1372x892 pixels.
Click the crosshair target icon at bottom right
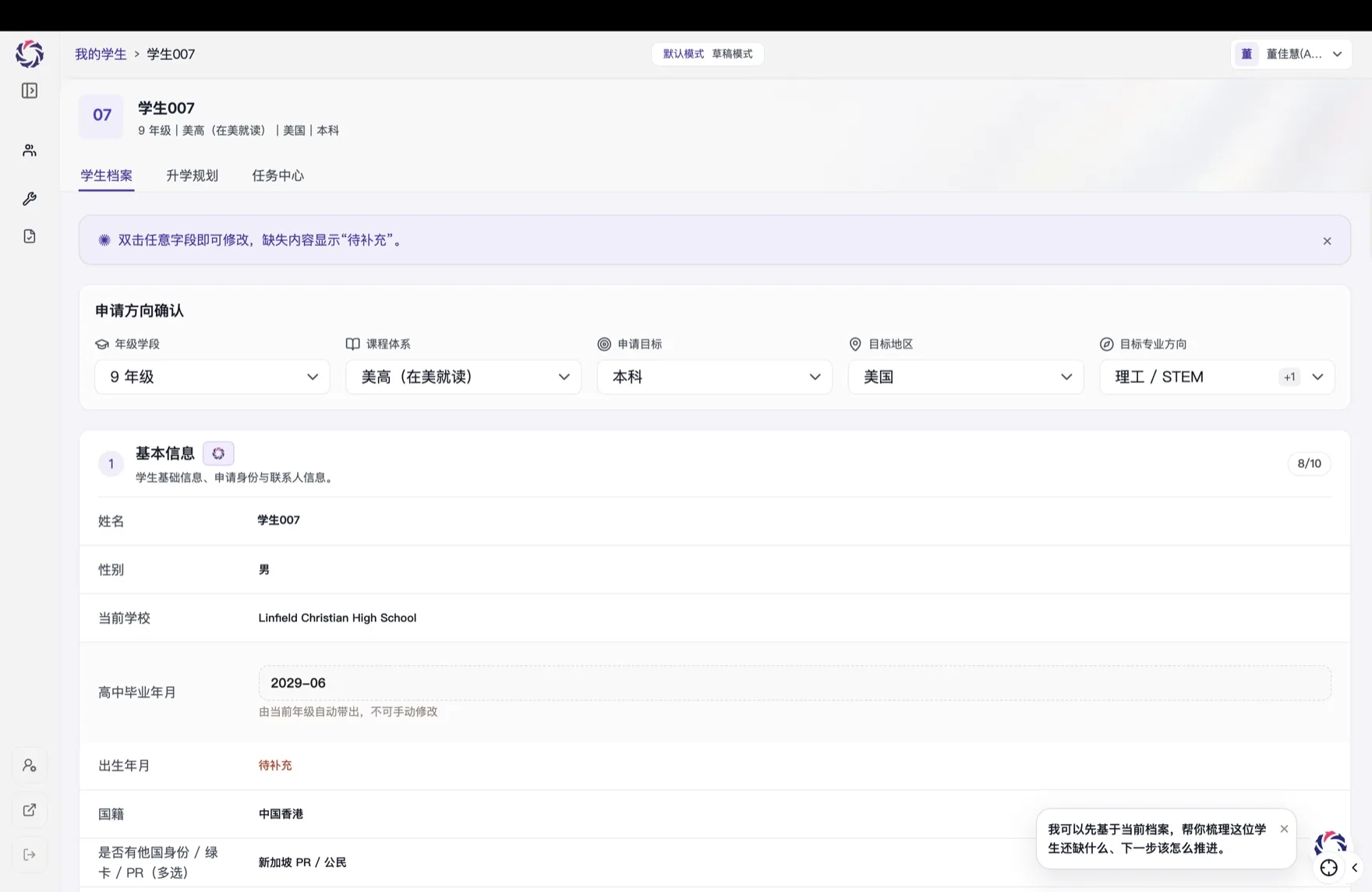point(1329,868)
